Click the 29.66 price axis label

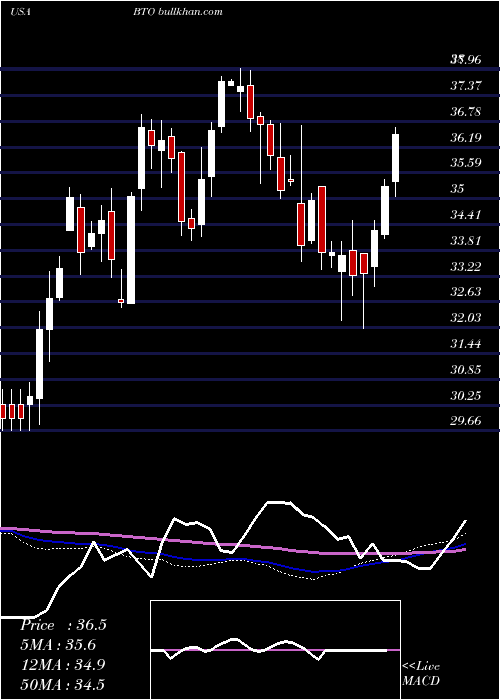click(x=466, y=421)
